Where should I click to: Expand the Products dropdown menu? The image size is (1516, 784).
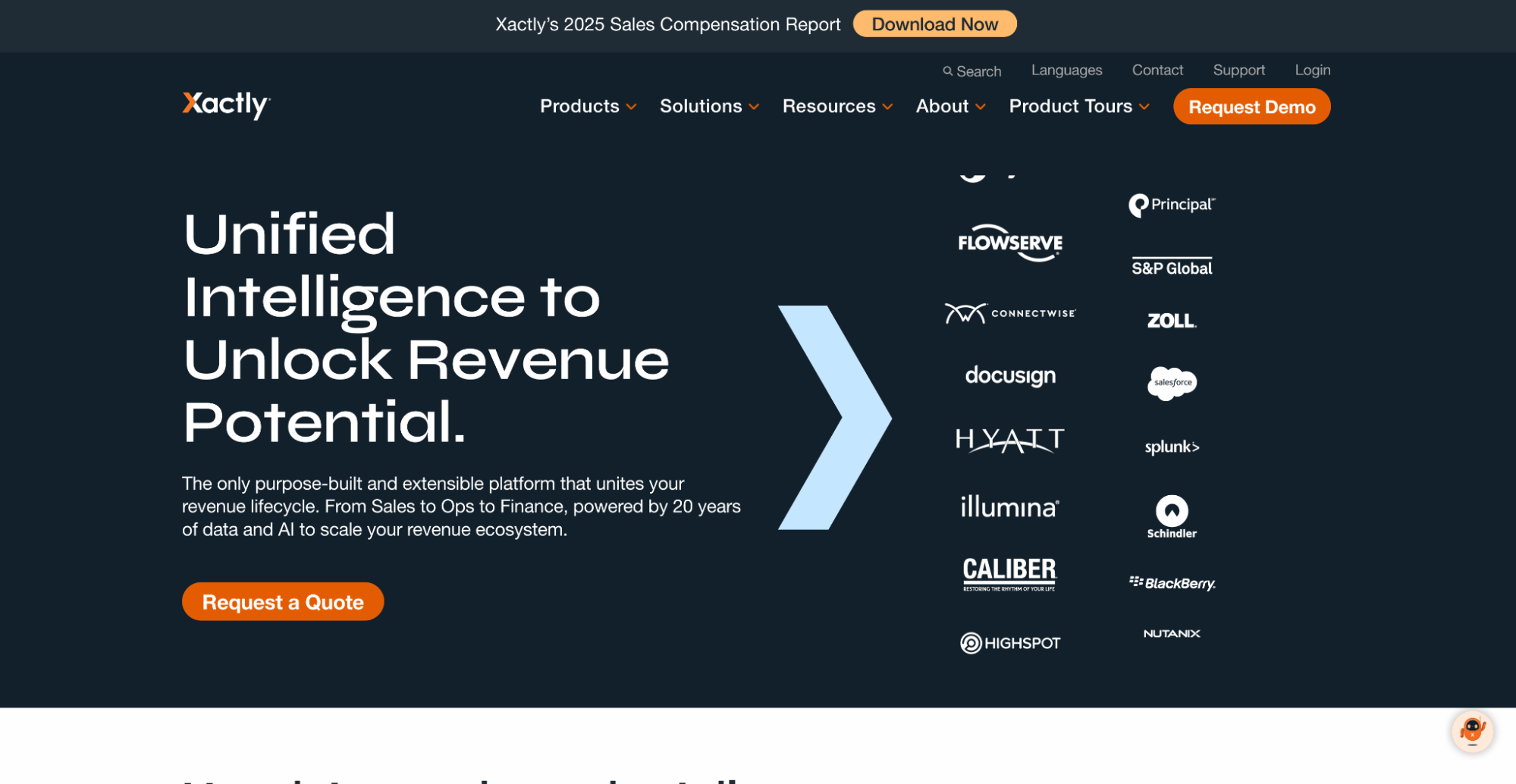pyautogui.click(x=588, y=106)
